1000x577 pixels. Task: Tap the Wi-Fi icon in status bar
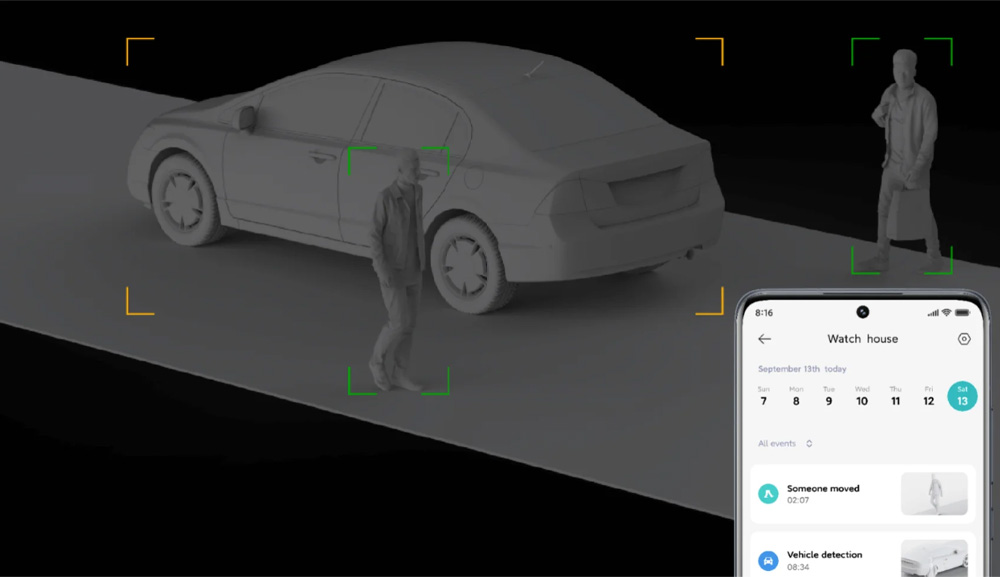pos(946,313)
